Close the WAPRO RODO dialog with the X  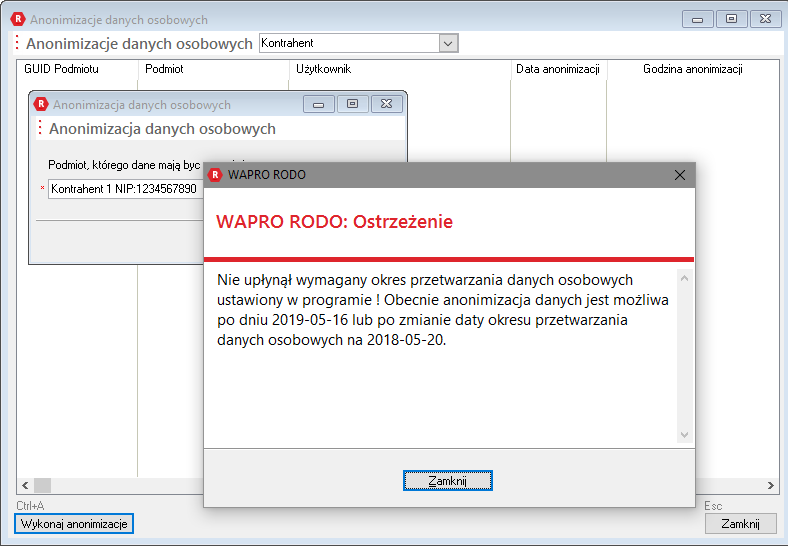pyautogui.click(x=679, y=175)
